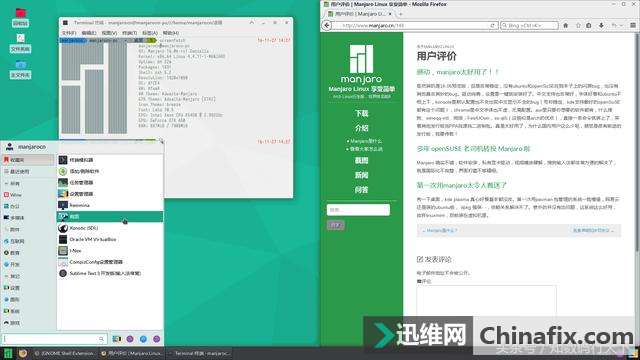Image resolution: width=640 pixels, height=360 pixels.
Task: Open the 文件(F) menu in Terminal
Action: 69,33
